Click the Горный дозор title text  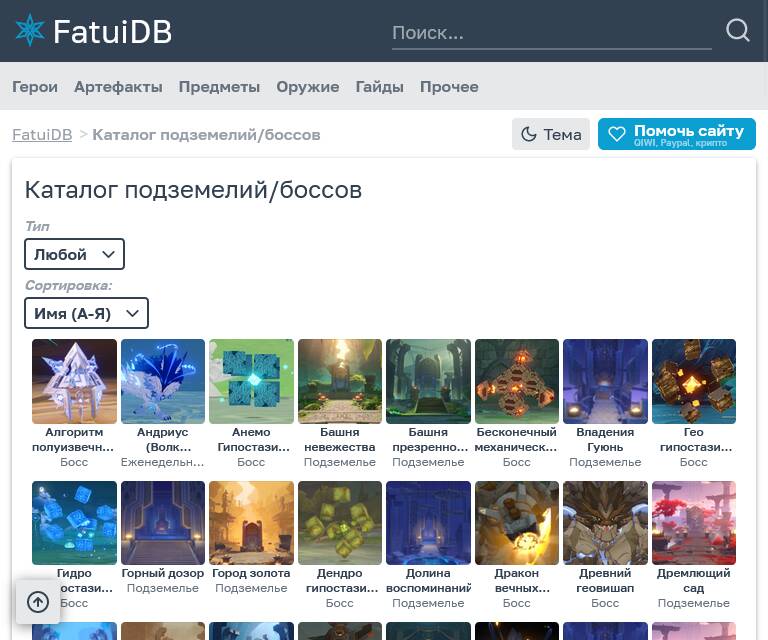click(x=163, y=573)
